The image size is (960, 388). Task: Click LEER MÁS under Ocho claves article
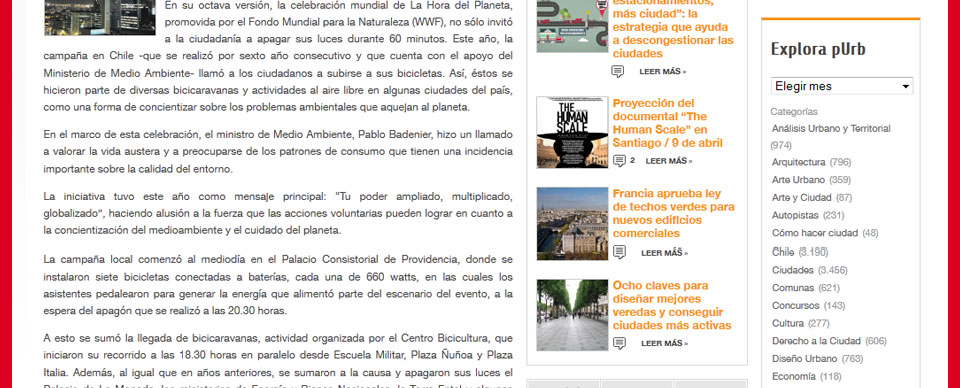664,343
